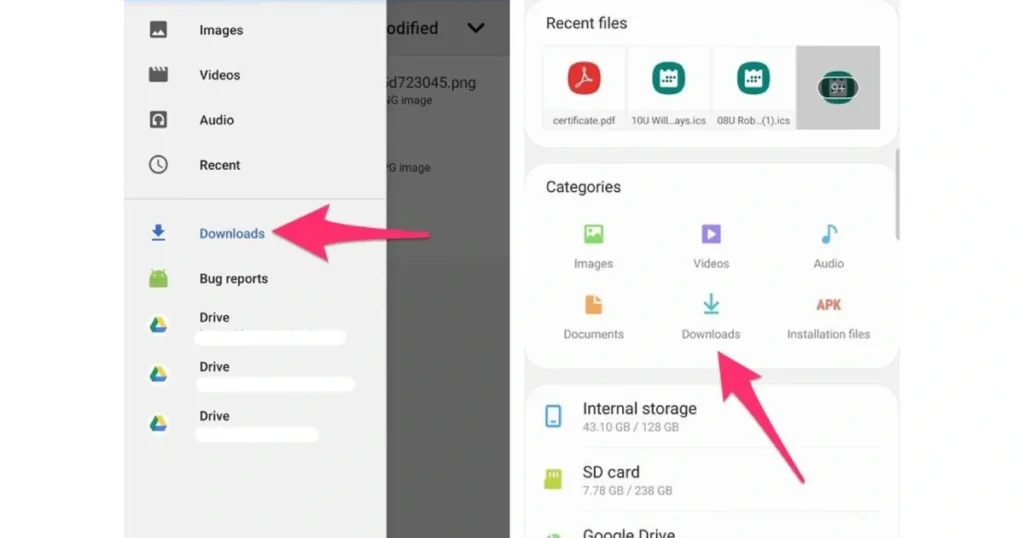Tap the Downloads category label
The width and height of the screenshot is (1024, 538).
(711, 334)
